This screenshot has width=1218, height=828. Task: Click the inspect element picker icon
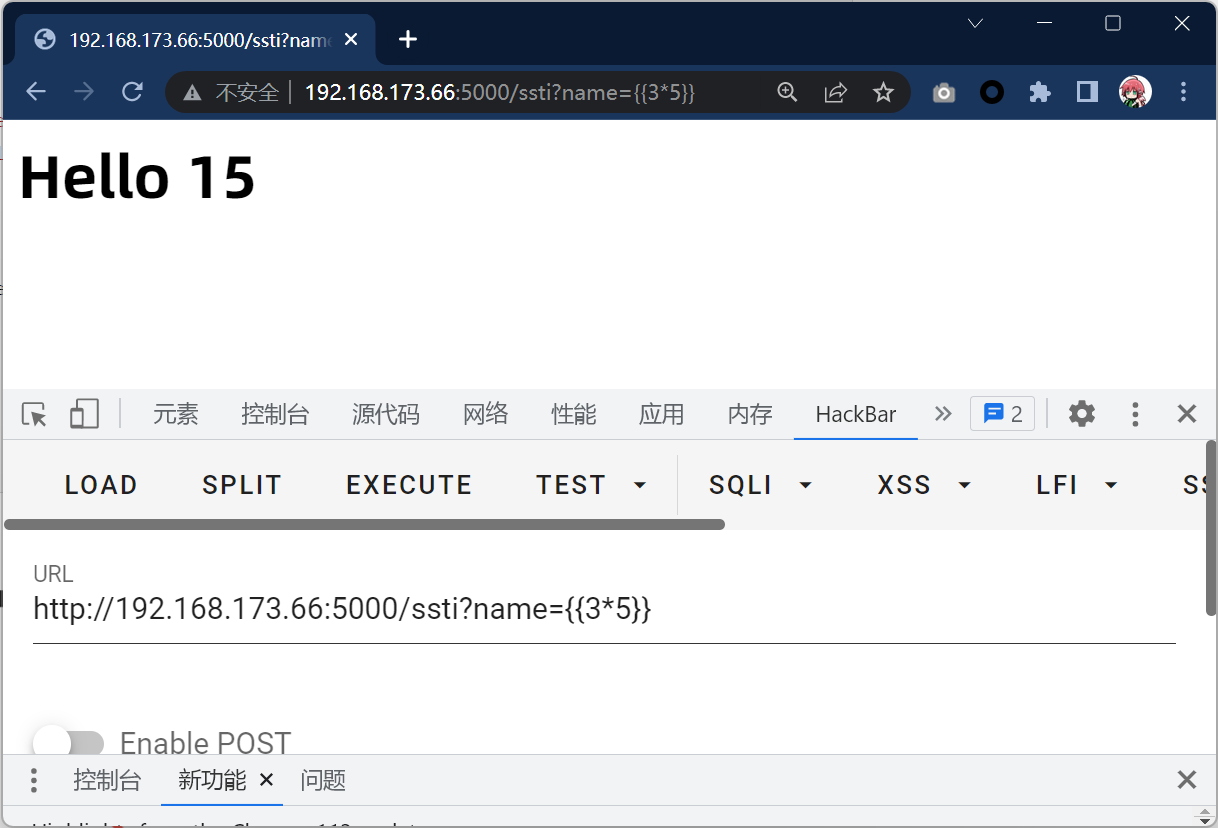34,414
